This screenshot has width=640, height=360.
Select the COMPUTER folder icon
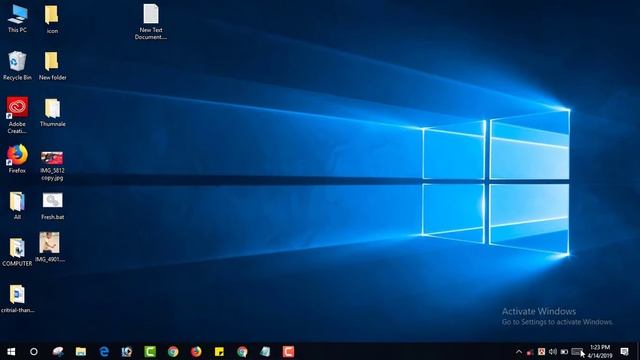(x=17, y=252)
